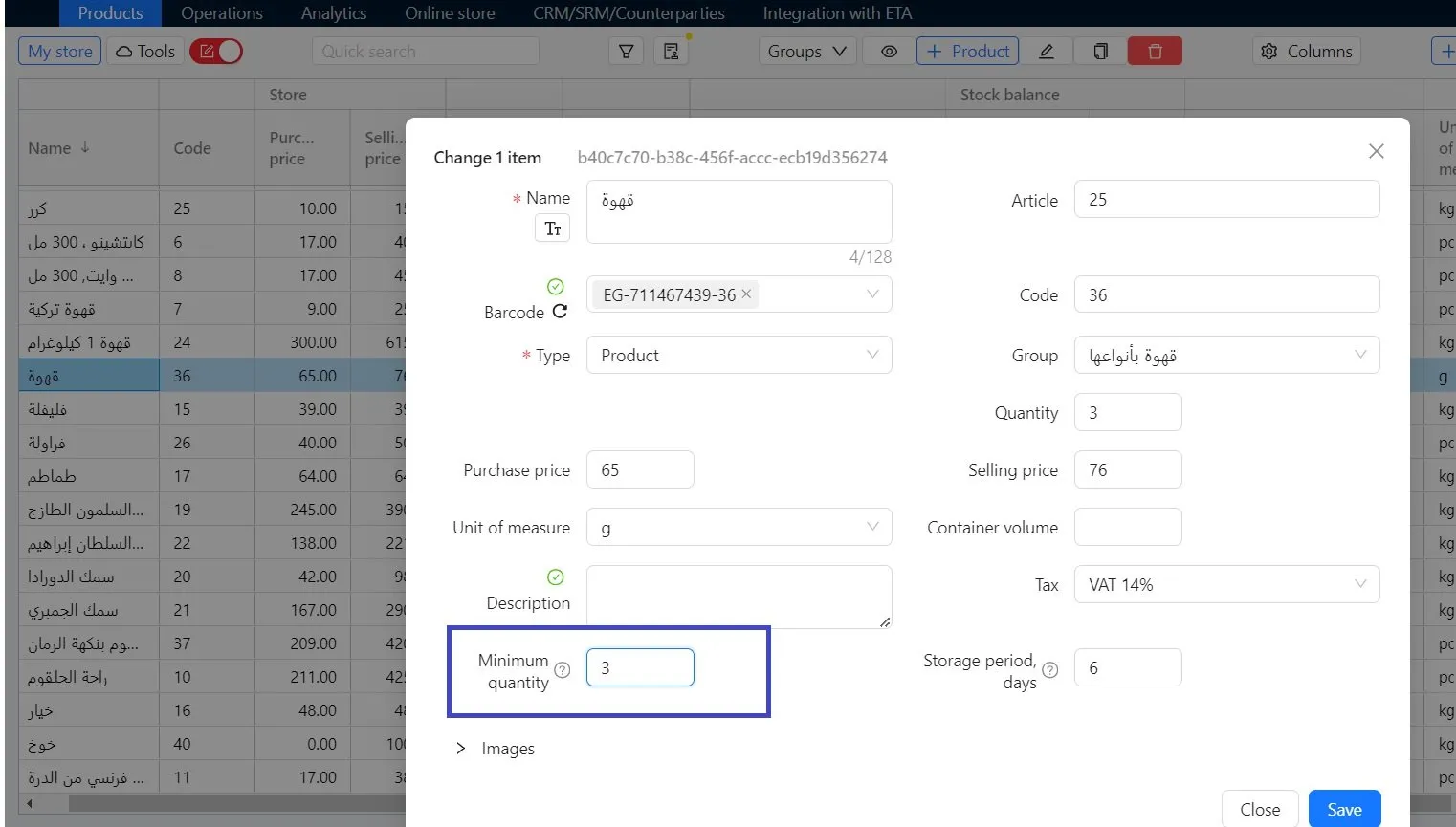Click the My store button
This screenshot has height=827, width=1456.
(60, 52)
